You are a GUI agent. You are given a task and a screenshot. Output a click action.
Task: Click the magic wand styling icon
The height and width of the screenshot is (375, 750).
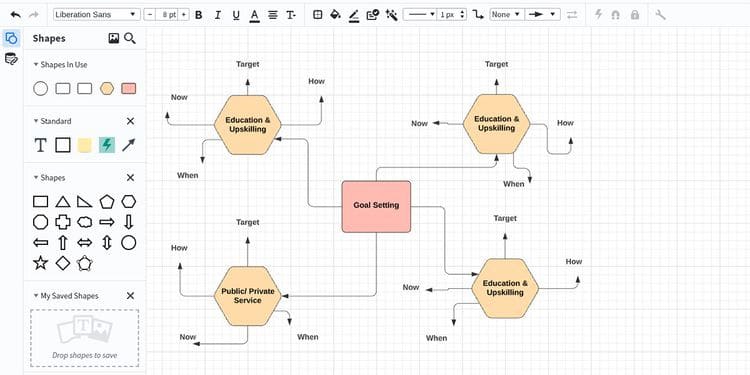[391, 15]
